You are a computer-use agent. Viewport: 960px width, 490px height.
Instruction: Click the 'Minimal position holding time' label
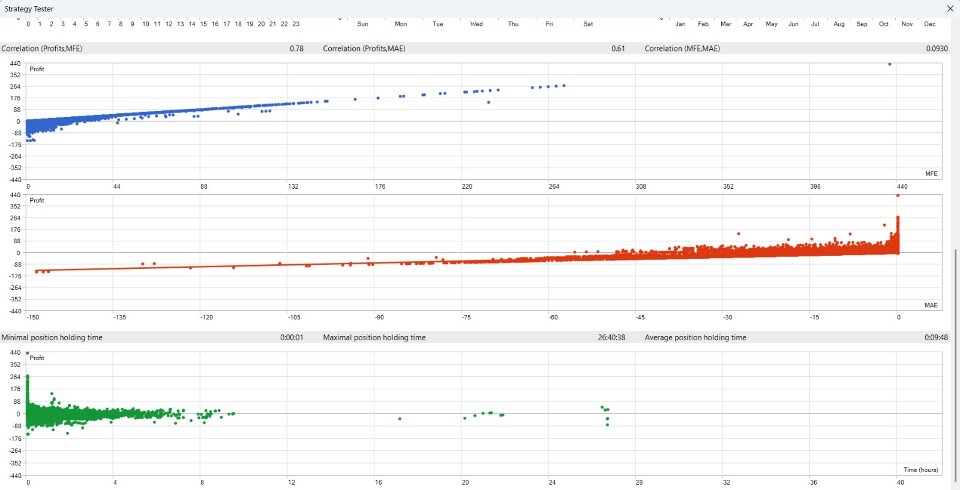point(52,337)
